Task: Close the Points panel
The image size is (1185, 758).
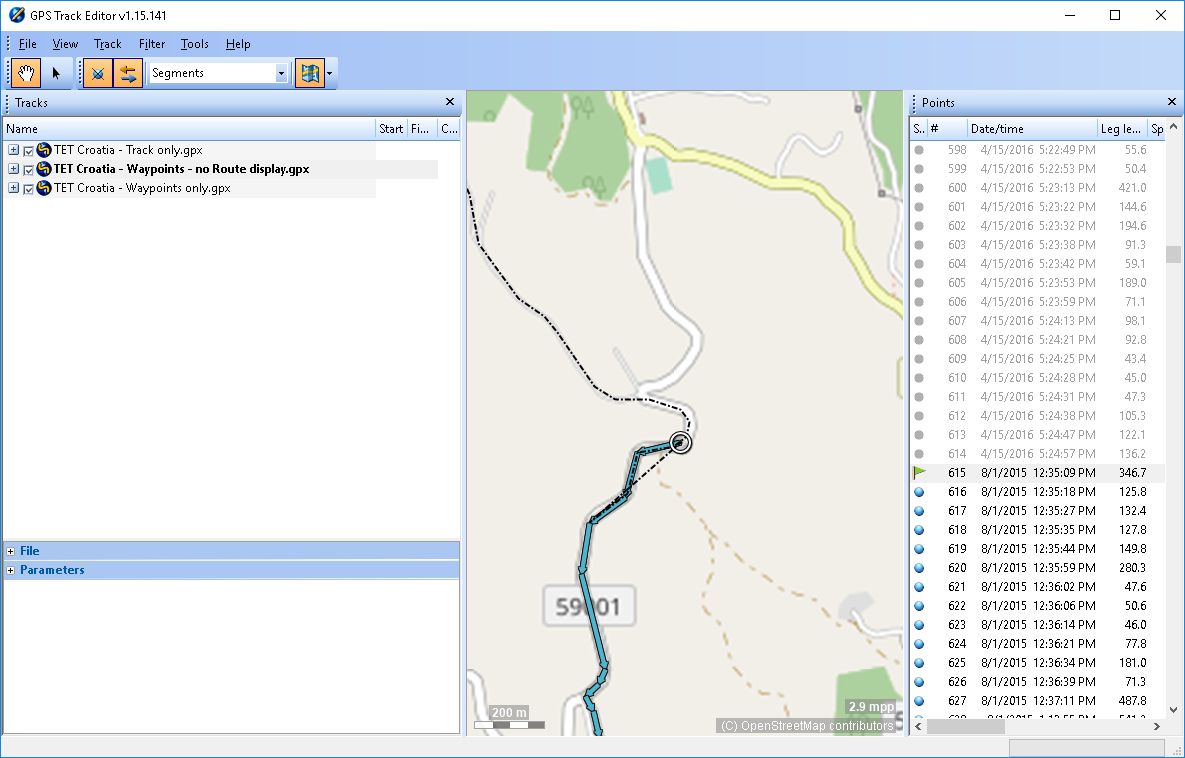Action: pyautogui.click(x=1172, y=102)
